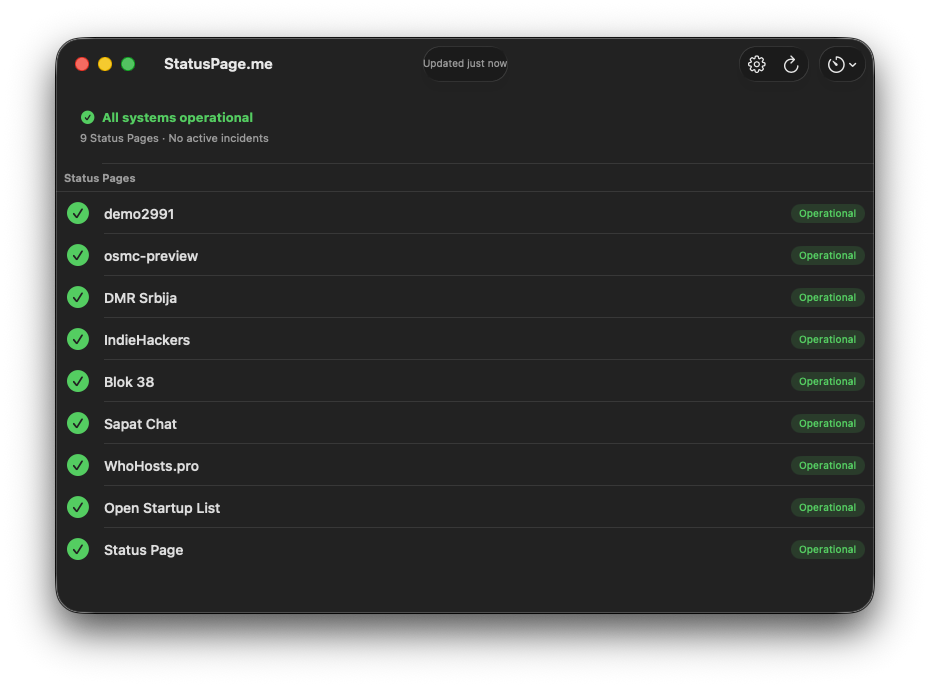The height and width of the screenshot is (687, 930).
Task: Click the Operational badge for demo2991
Action: click(827, 214)
